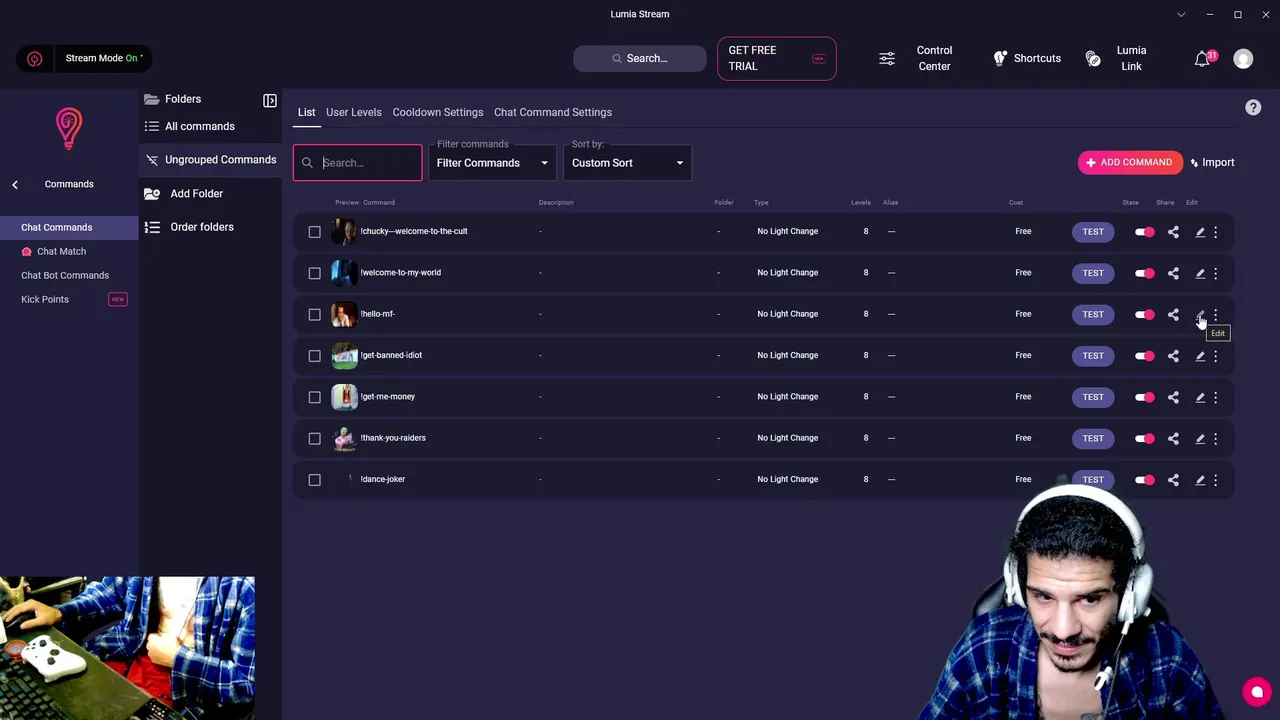
Task: Share the !get-banned-idiot command
Action: click(1173, 356)
